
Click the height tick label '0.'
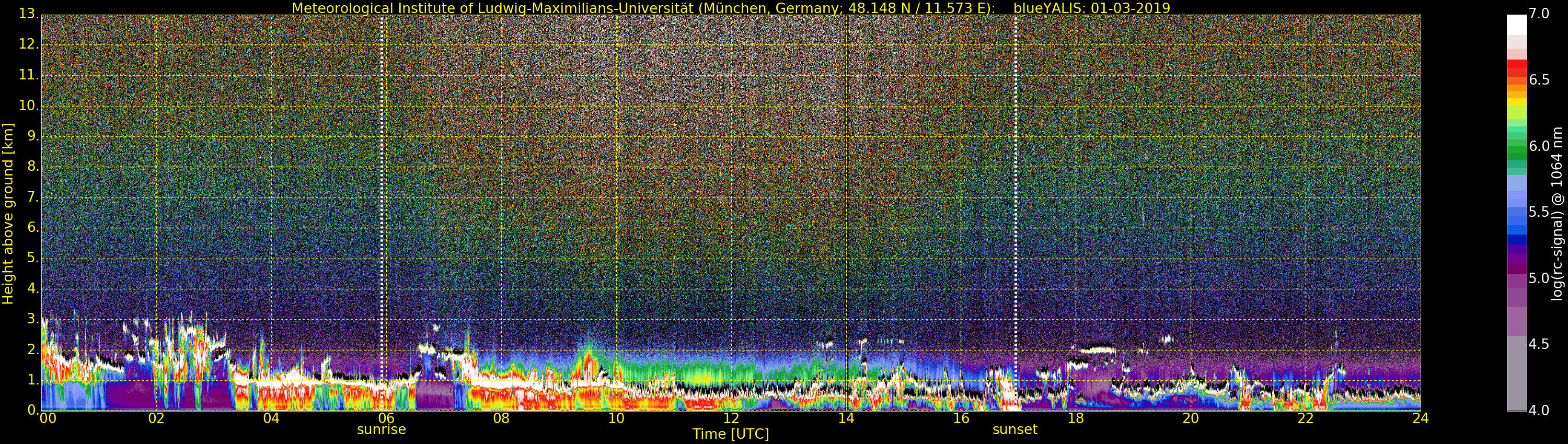point(33,411)
